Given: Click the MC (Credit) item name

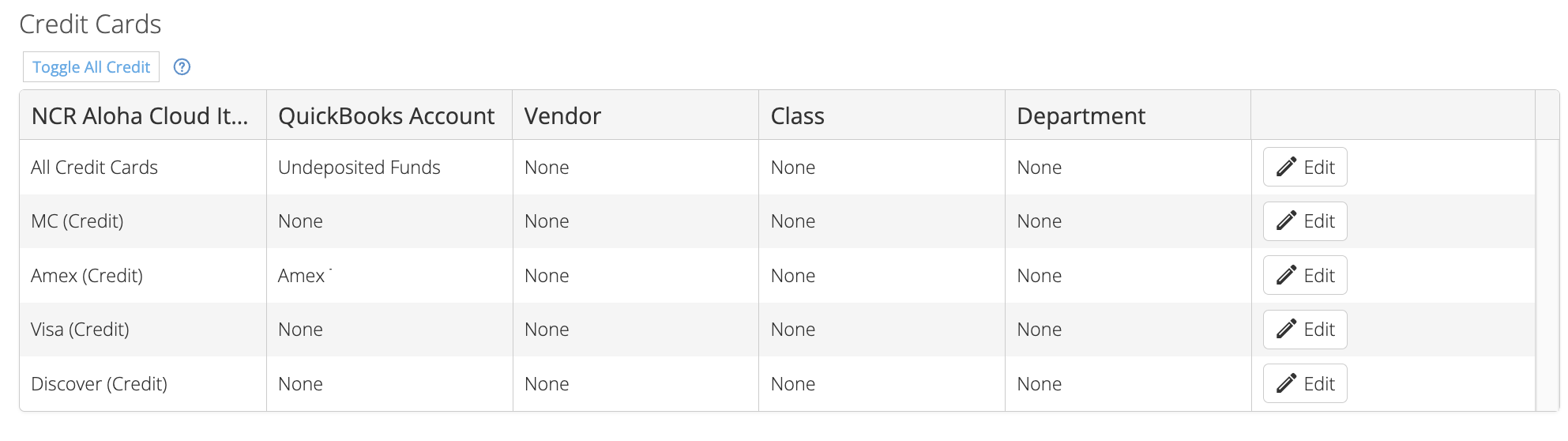Looking at the screenshot, I should (77, 221).
